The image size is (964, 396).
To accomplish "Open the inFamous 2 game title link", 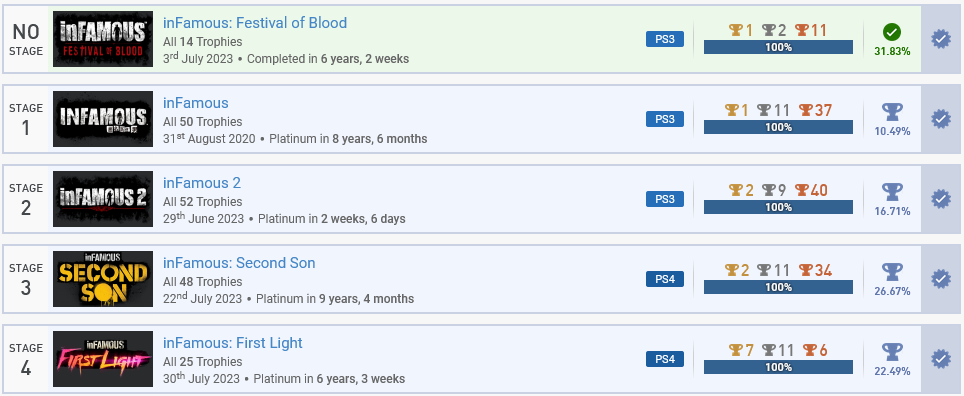I will click(202, 183).
